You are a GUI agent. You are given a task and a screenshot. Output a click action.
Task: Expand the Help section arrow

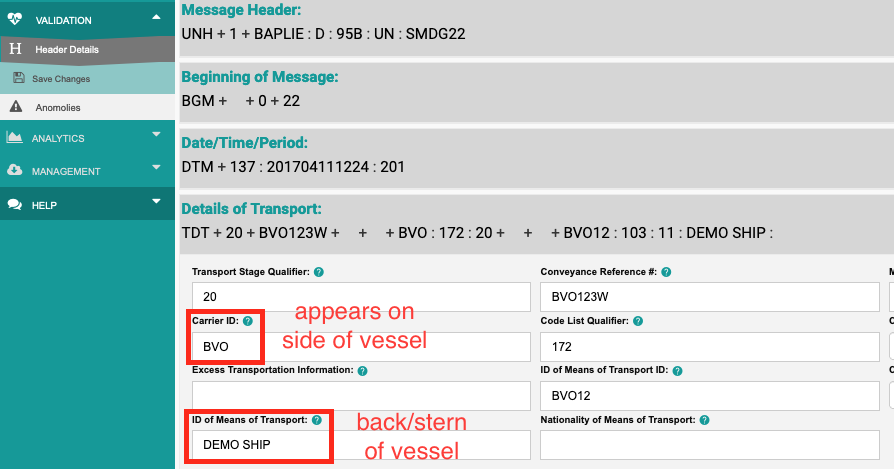(x=156, y=201)
